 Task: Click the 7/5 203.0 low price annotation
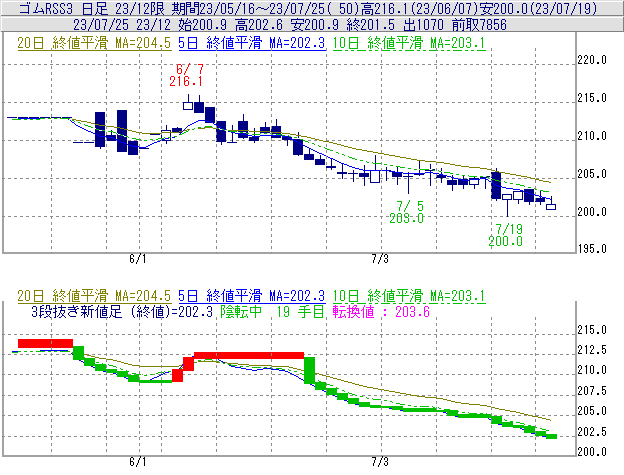pos(407,212)
